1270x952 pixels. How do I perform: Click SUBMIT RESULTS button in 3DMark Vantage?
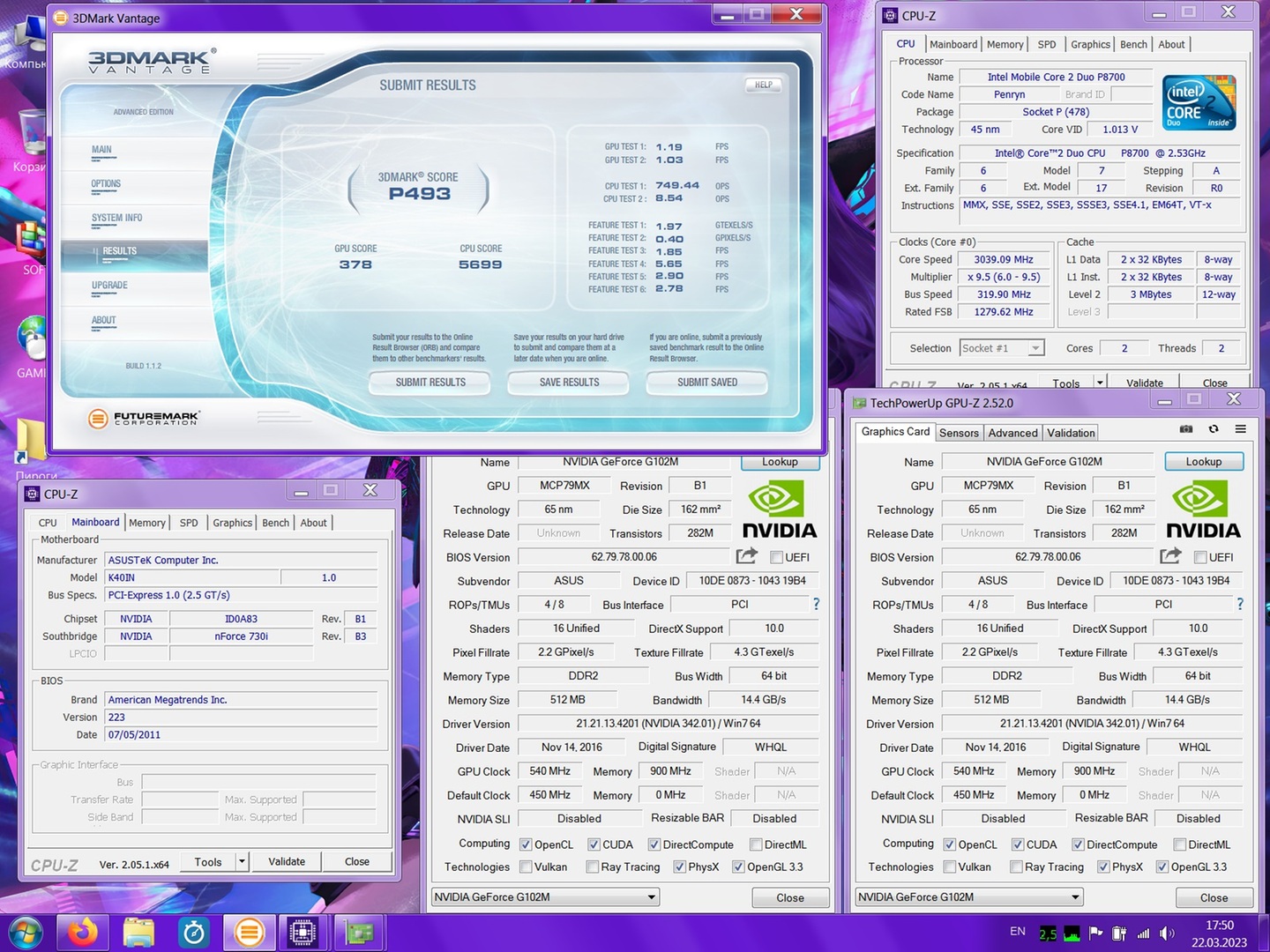coord(430,383)
